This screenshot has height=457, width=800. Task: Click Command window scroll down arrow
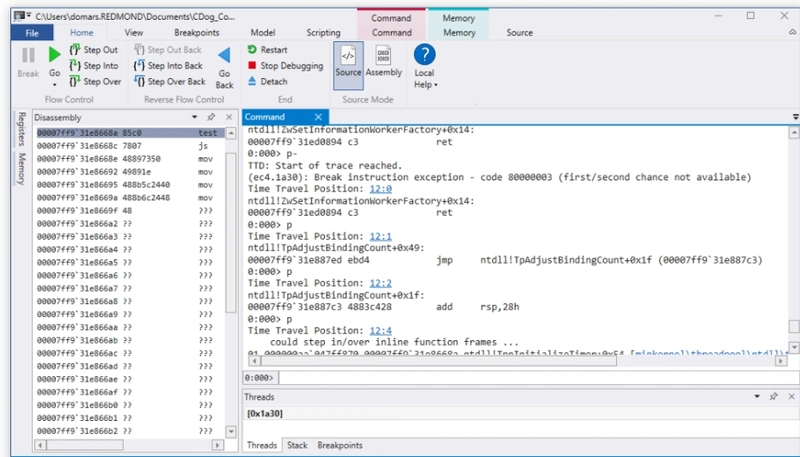(x=794, y=346)
